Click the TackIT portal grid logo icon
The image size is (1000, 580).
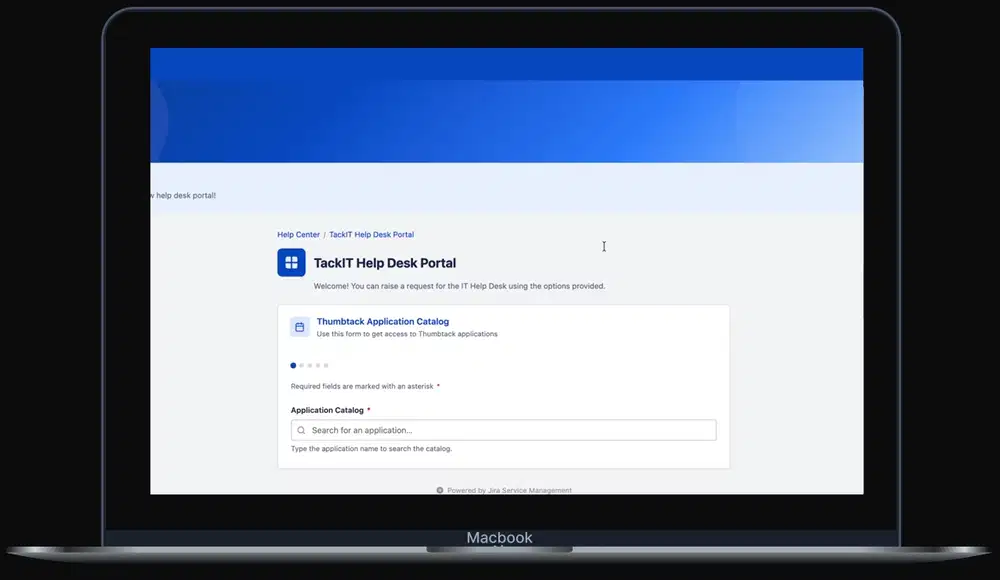291,263
